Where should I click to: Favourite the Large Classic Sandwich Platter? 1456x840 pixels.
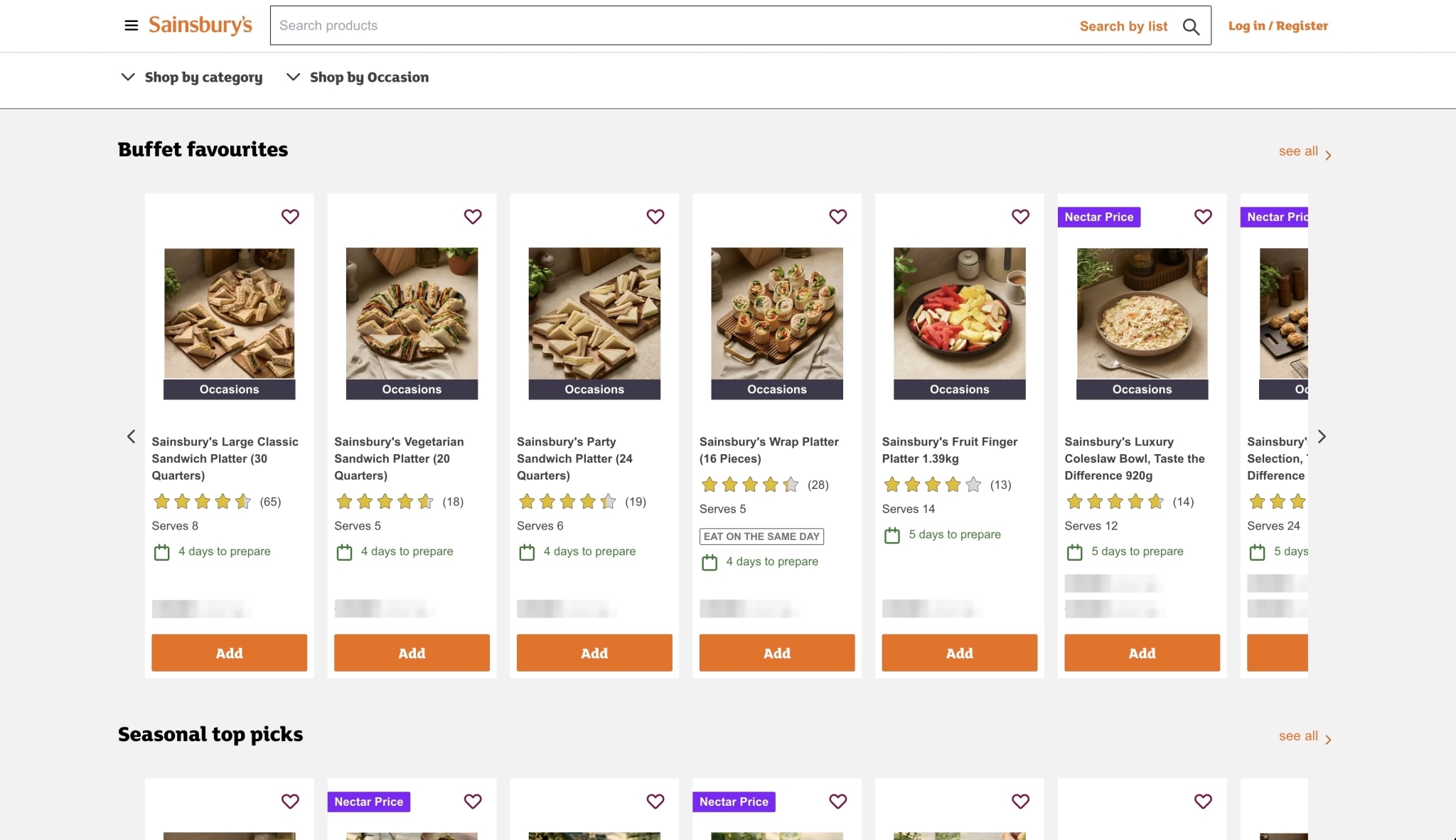tap(290, 217)
